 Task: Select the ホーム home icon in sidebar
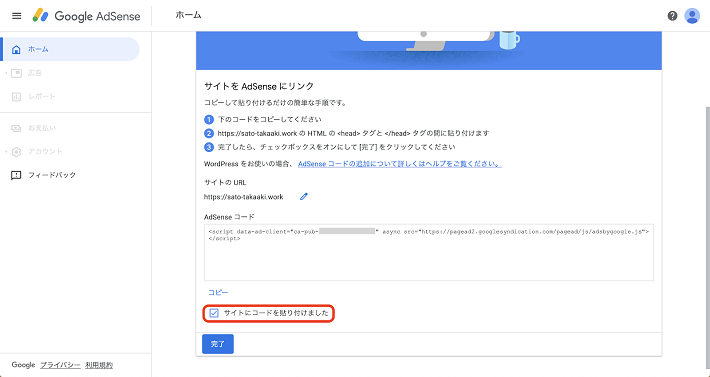(16, 49)
